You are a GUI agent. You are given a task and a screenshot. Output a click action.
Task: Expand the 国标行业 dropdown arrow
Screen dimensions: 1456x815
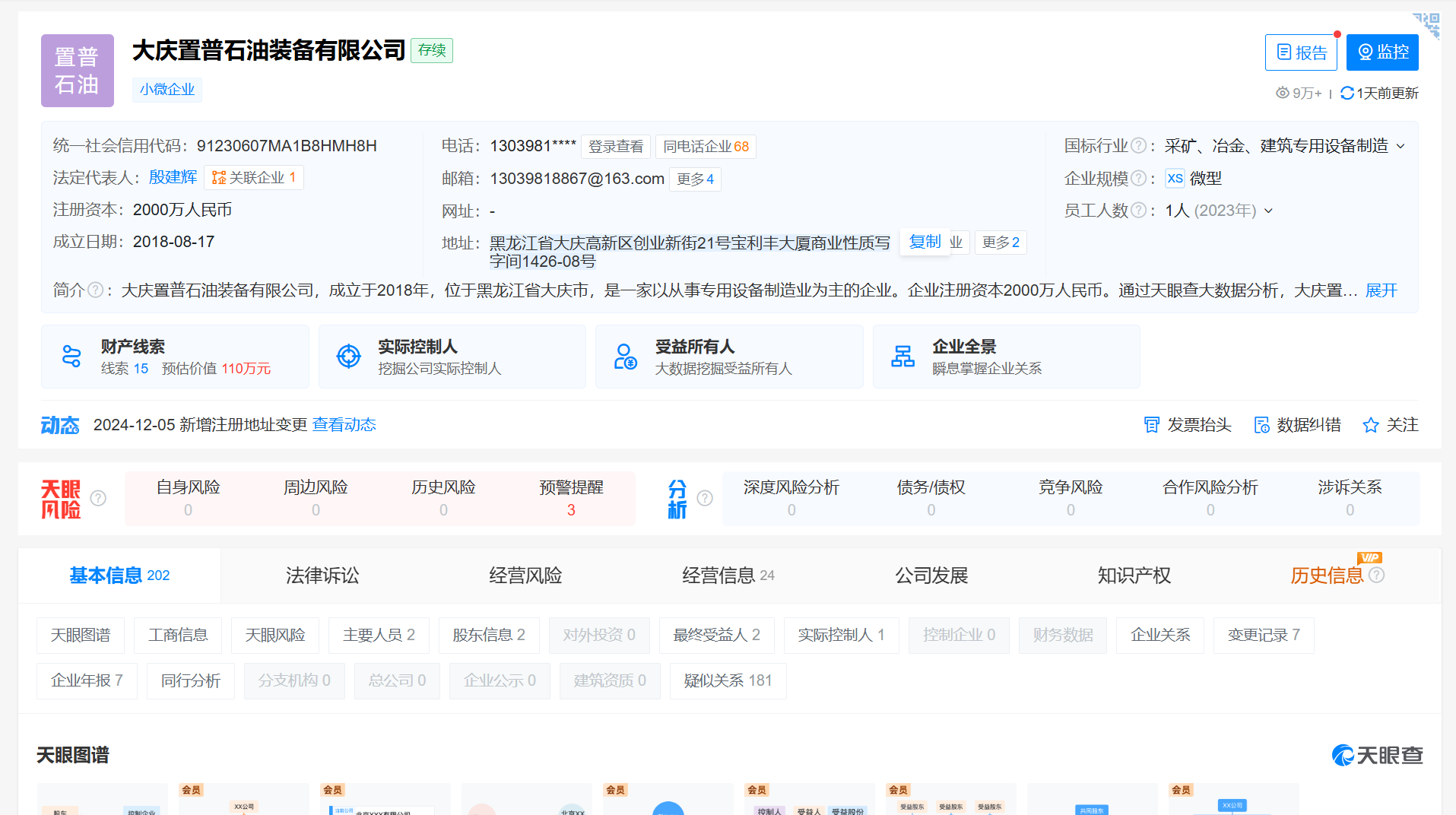(x=1400, y=146)
